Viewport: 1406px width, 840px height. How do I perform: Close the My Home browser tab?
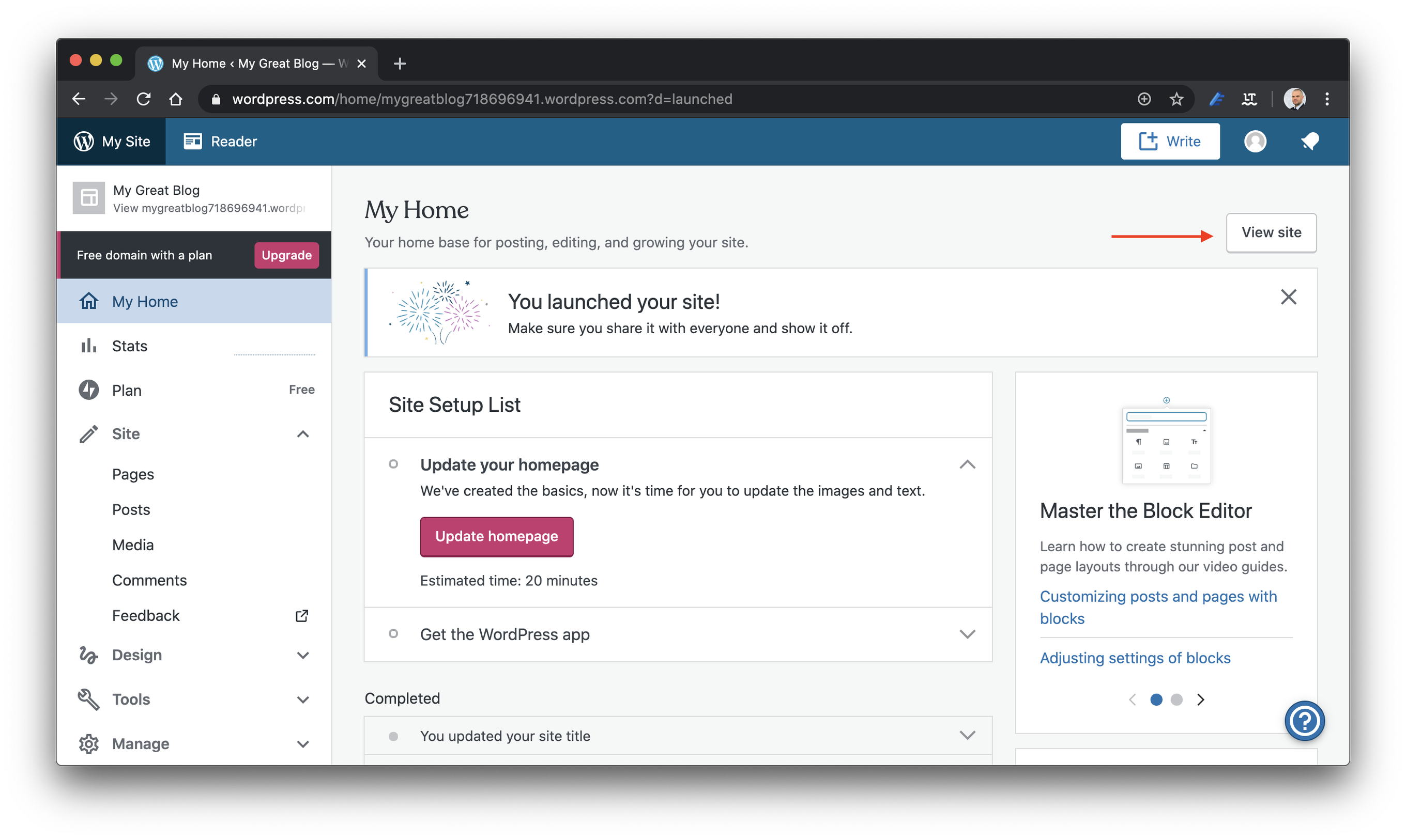pyautogui.click(x=362, y=64)
